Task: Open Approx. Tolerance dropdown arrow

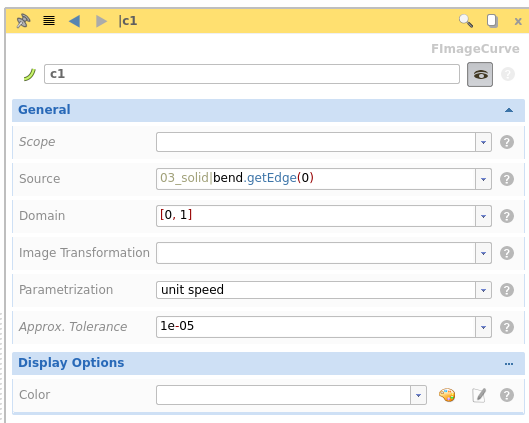Action: click(x=483, y=327)
